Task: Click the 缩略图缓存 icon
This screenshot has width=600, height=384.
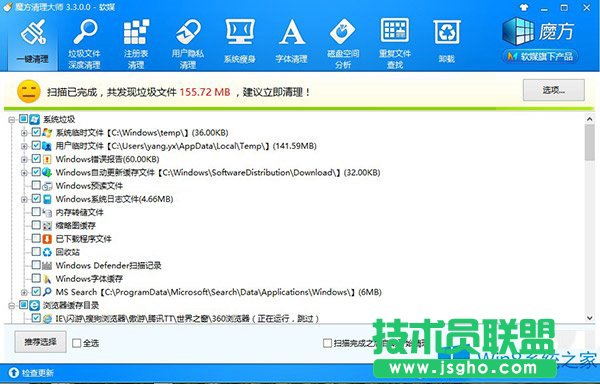Action: click(x=47, y=226)
